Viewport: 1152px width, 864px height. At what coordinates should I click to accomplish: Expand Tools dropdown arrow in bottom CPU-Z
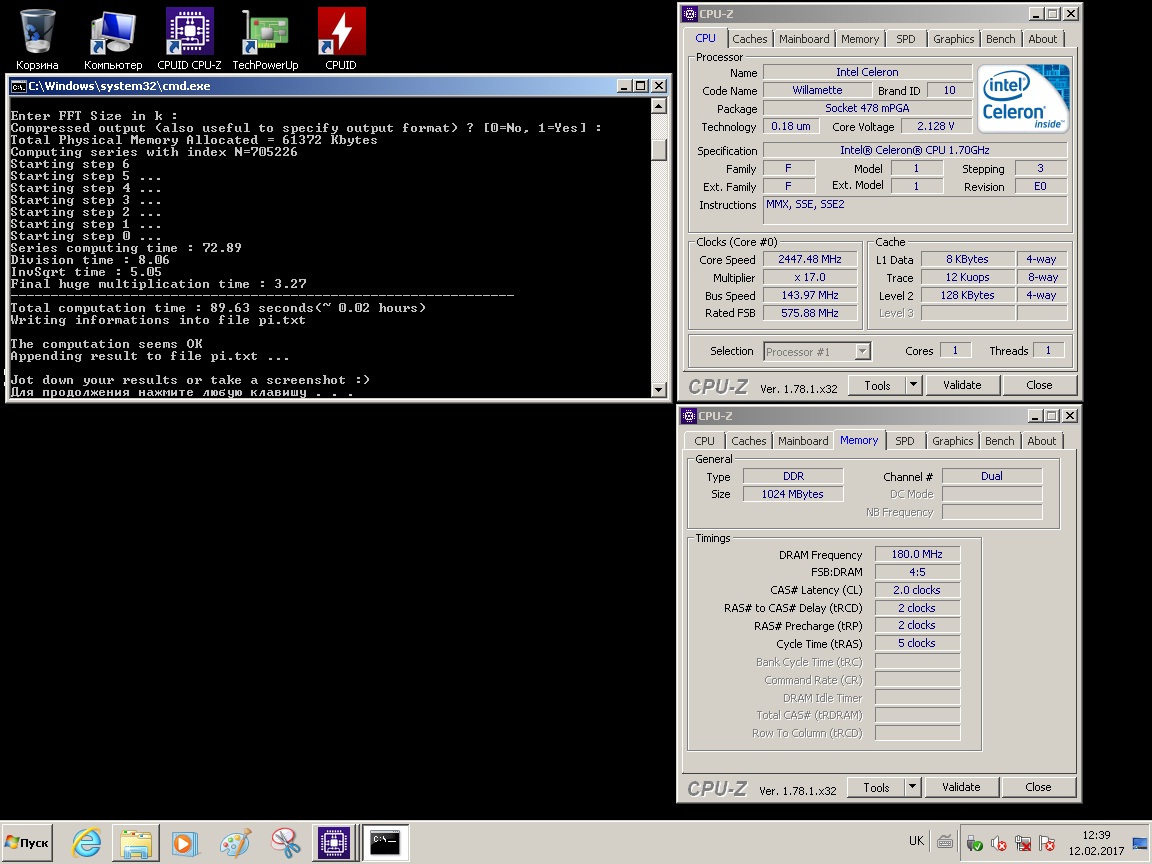coord(912,787)
